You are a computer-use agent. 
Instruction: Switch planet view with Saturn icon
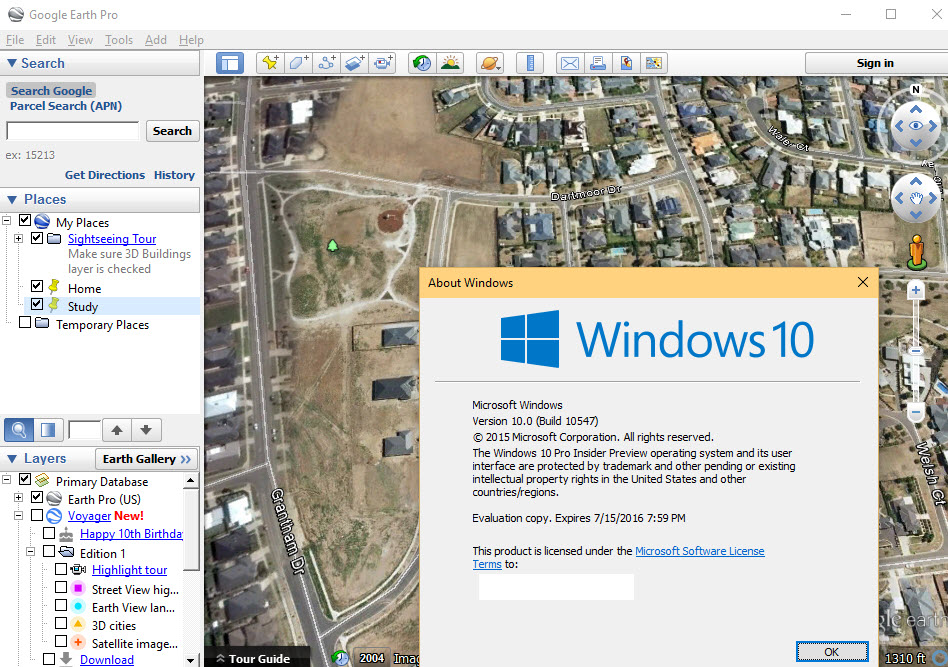pos(490,63)
